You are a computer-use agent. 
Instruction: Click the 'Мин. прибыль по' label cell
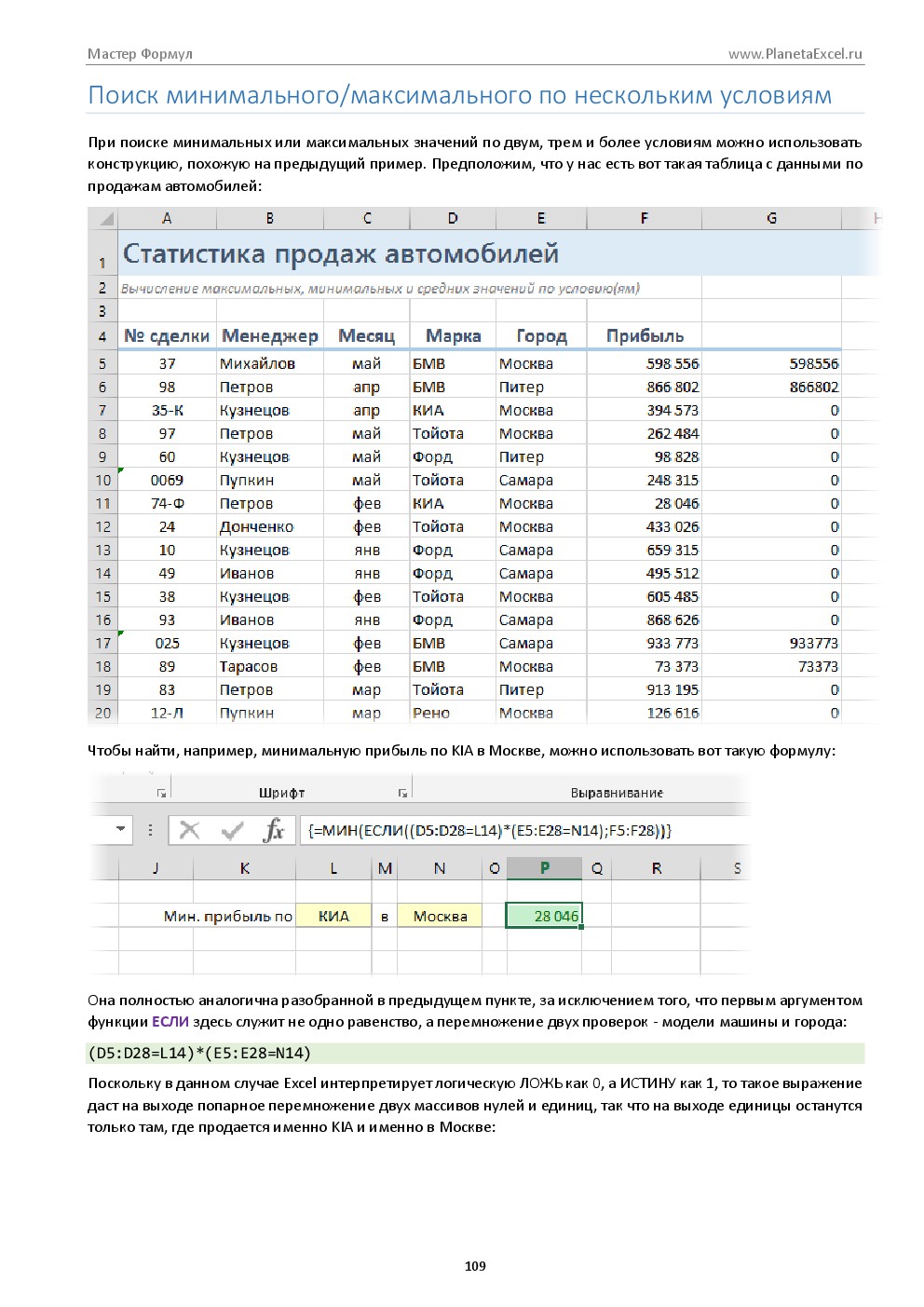[x=228, y=916]
